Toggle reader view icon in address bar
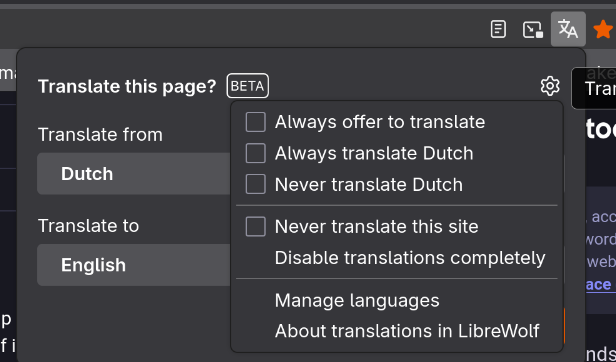Image resolution: width=616 pixels, height=362 pixels. [x=498, y=29]
